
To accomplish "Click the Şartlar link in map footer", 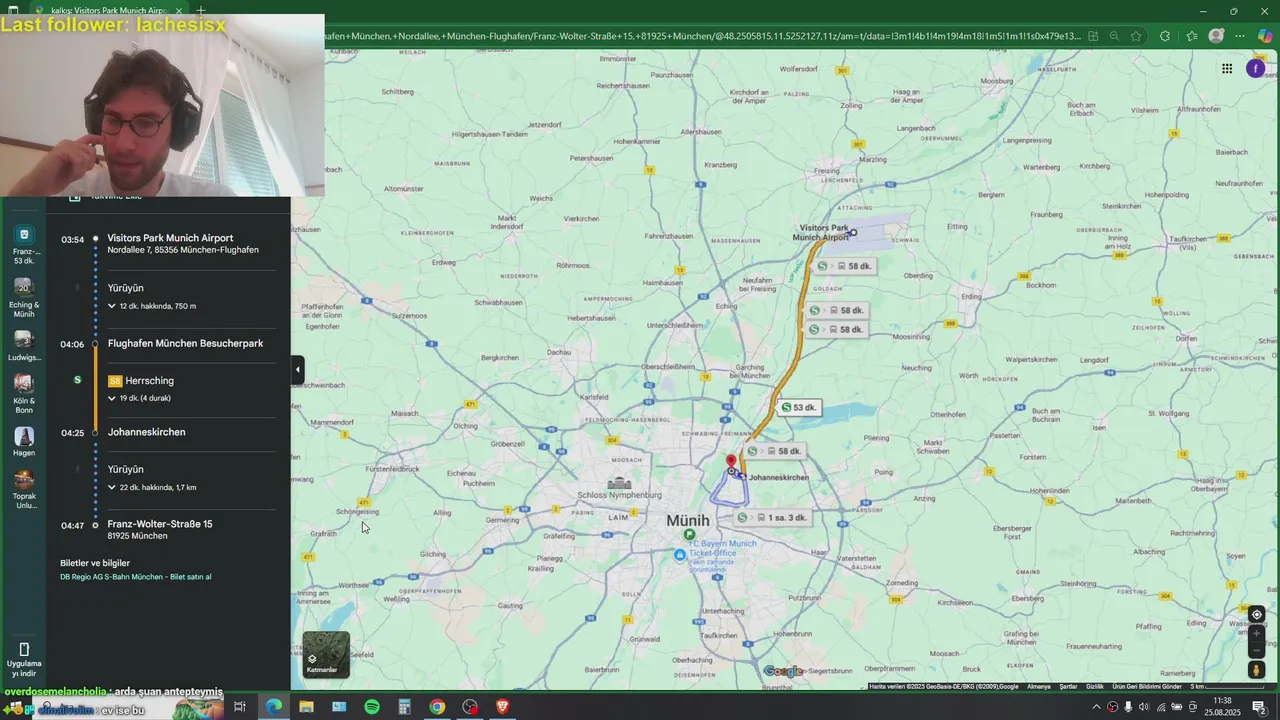I will coord(1068,686).
